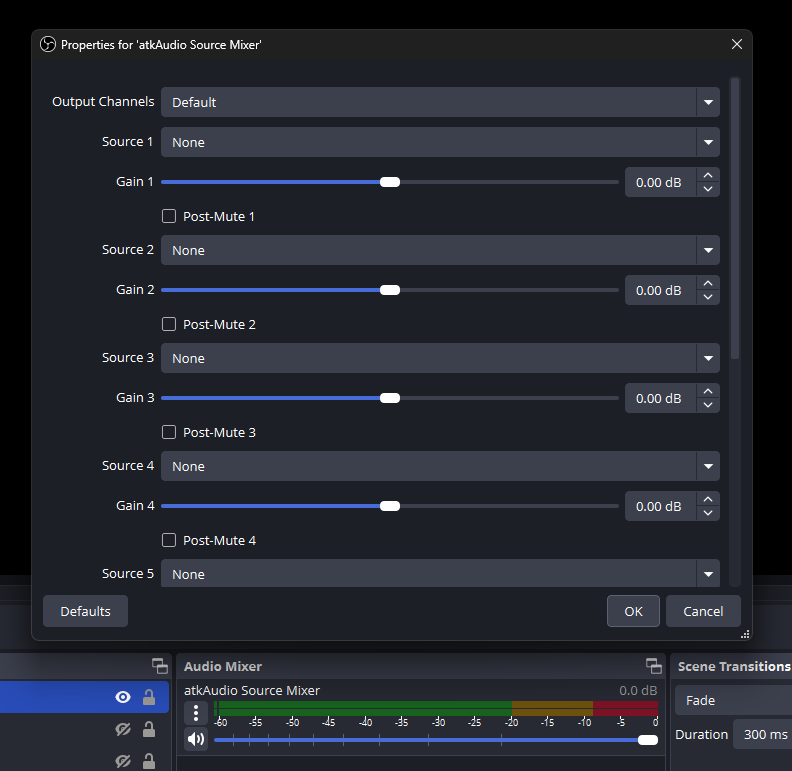Check the Post-Mute 4 option
The height and width of the screenshot is (771, 792).
point(169,540)
